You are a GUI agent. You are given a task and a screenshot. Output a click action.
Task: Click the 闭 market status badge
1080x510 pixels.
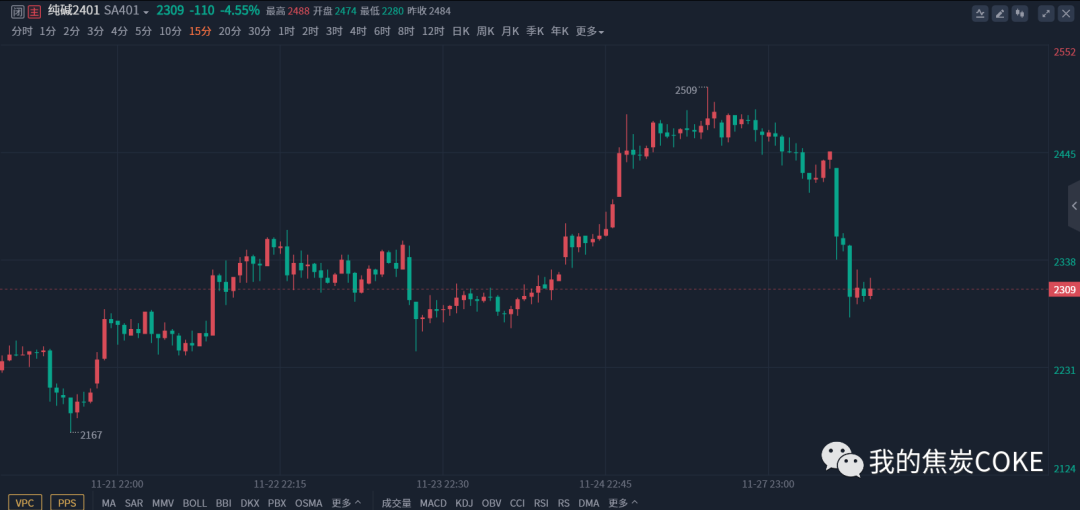click(x=18, y=11)
